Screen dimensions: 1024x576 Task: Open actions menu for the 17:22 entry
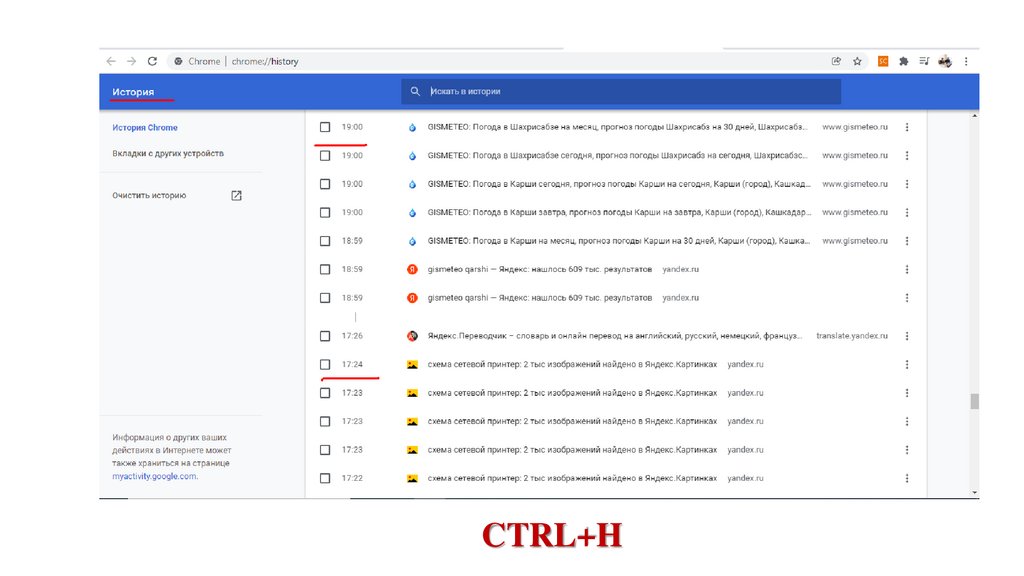[906, 478]
